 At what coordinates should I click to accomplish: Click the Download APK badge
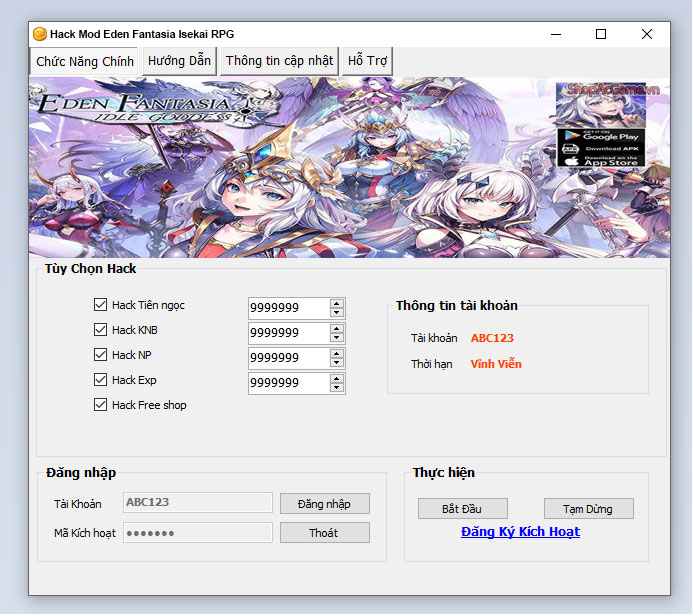(601, 149)
